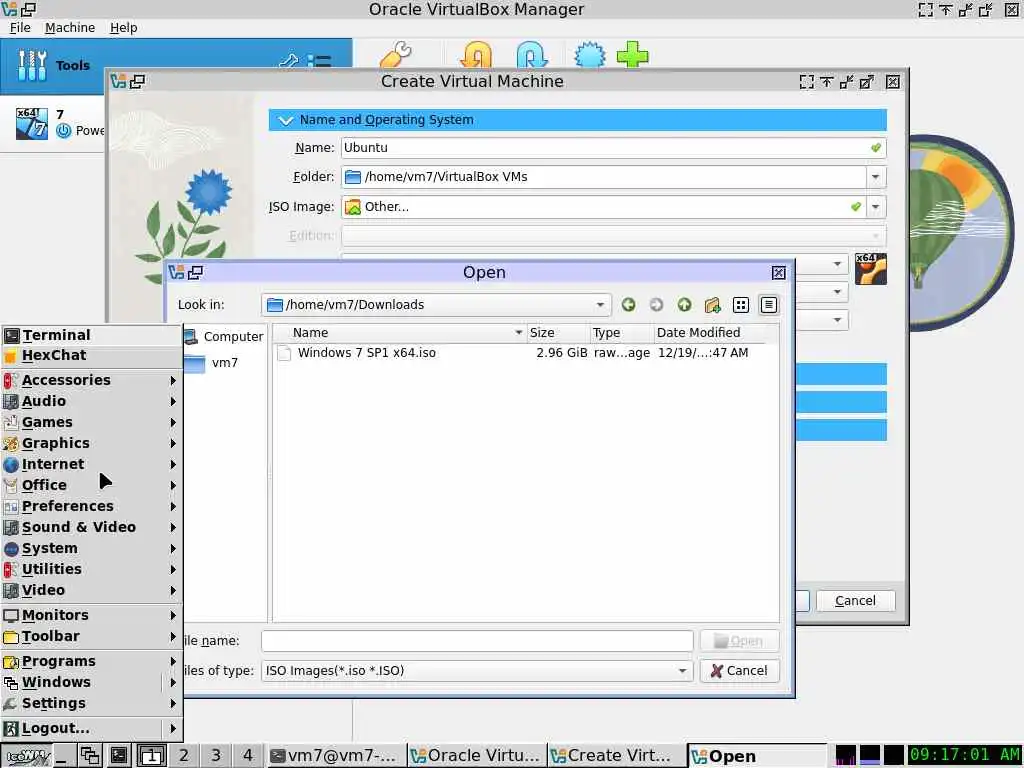
Task: Choose Logout from the start menu
Action: [x=81, y=728]
